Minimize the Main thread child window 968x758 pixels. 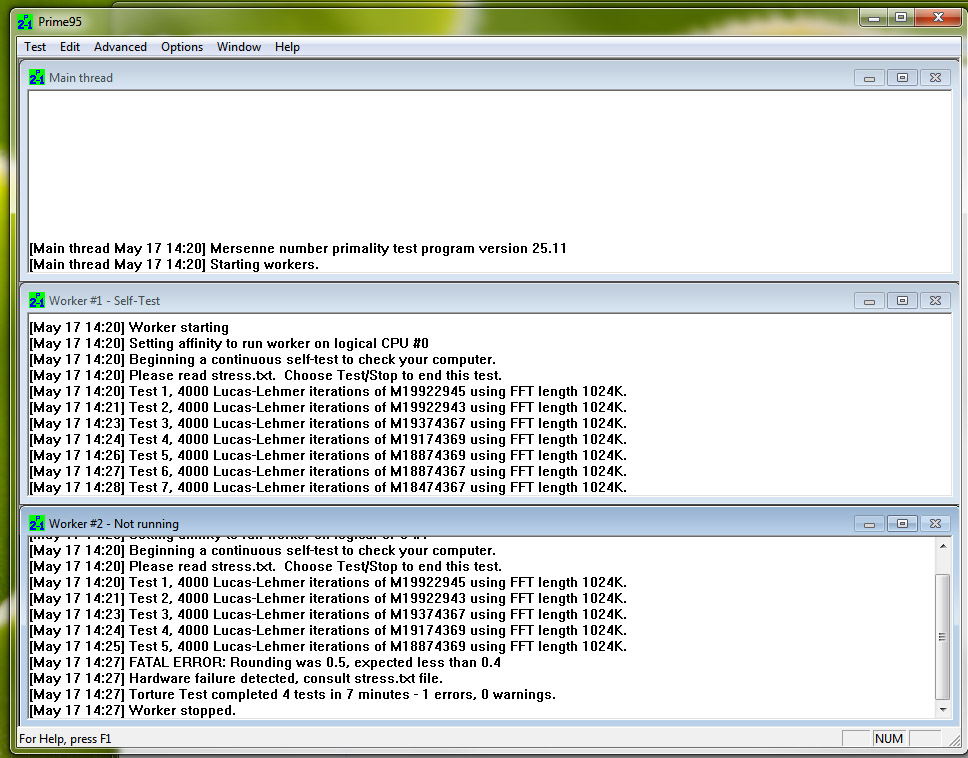tap(869, 78)
